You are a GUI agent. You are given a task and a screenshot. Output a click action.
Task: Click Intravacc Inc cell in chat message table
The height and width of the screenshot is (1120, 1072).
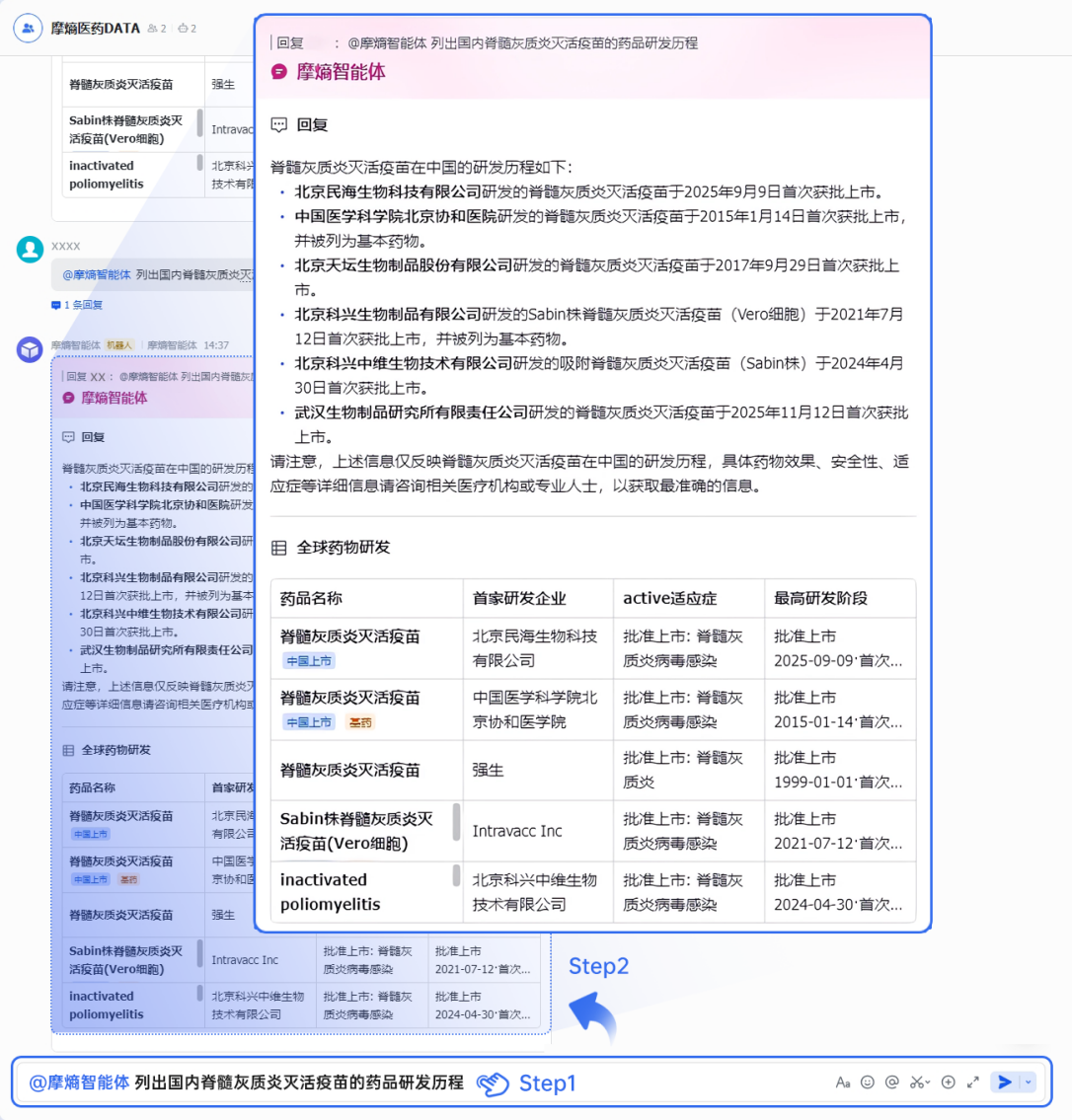(x=261, y=960)
